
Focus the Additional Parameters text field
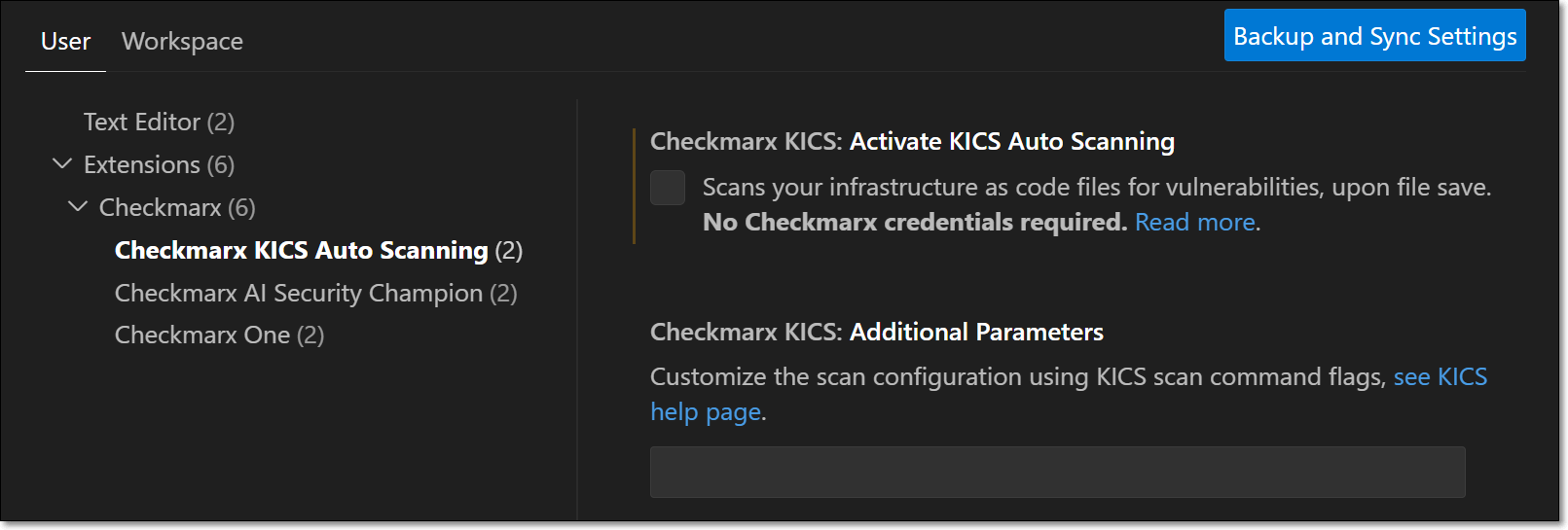point(1057,473)
